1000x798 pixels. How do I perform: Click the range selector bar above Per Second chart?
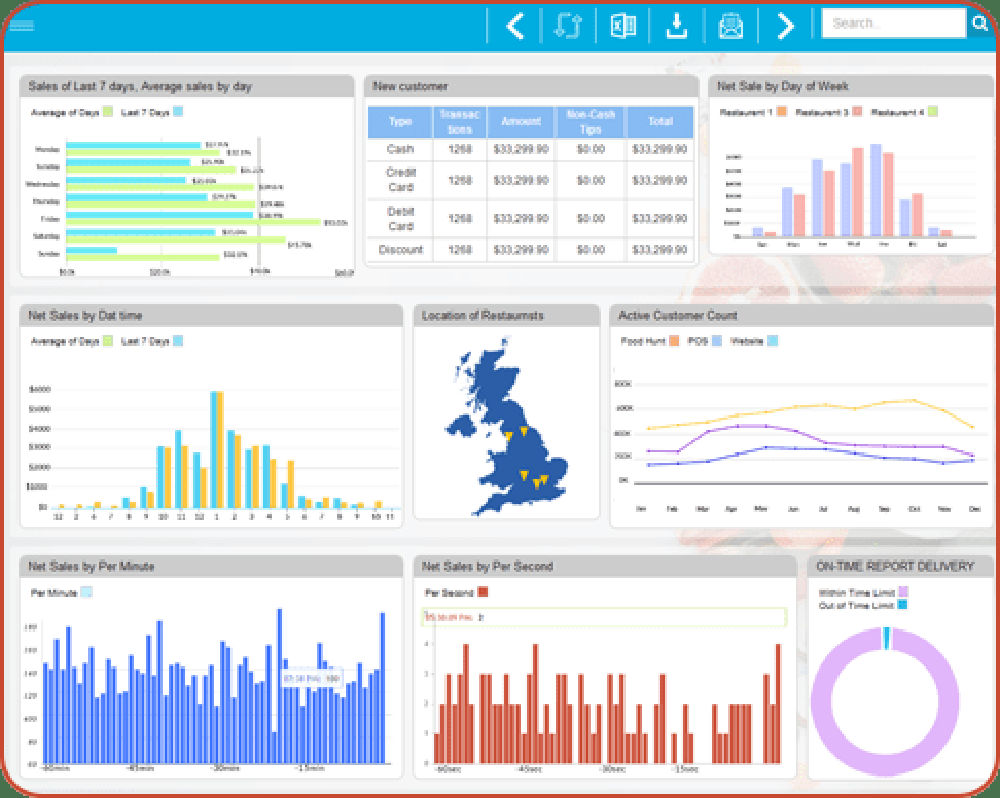(605, 617)
